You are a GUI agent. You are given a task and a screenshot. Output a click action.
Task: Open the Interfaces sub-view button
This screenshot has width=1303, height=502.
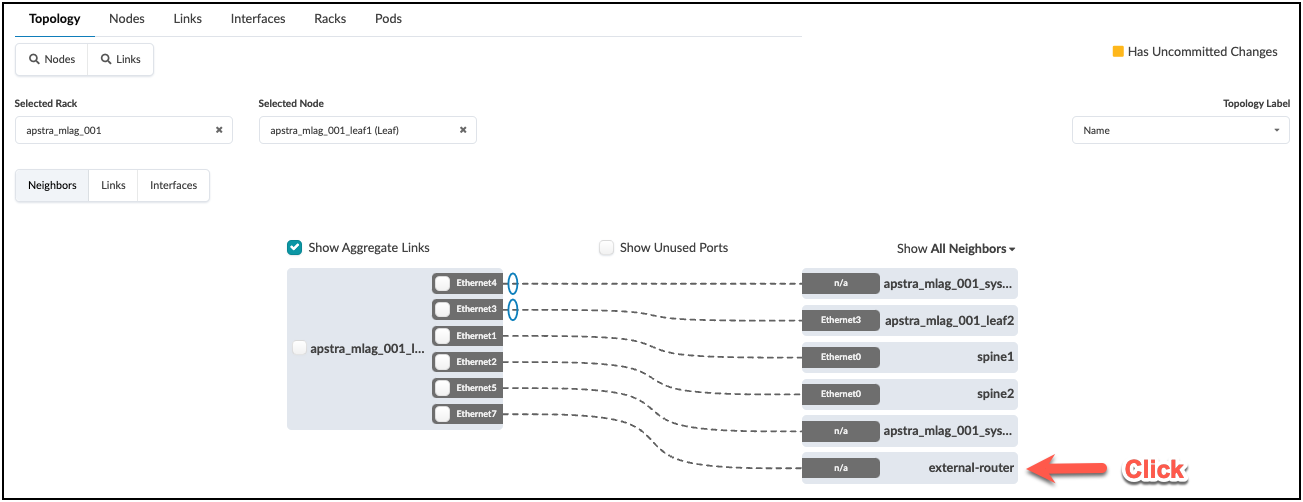click(174, 185)
